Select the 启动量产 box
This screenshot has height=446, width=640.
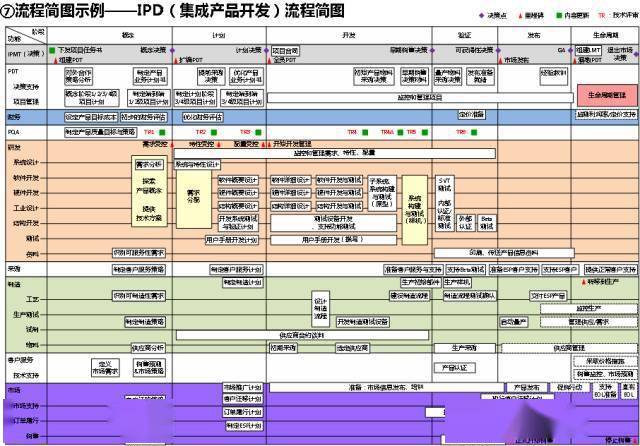coord(513,322)
